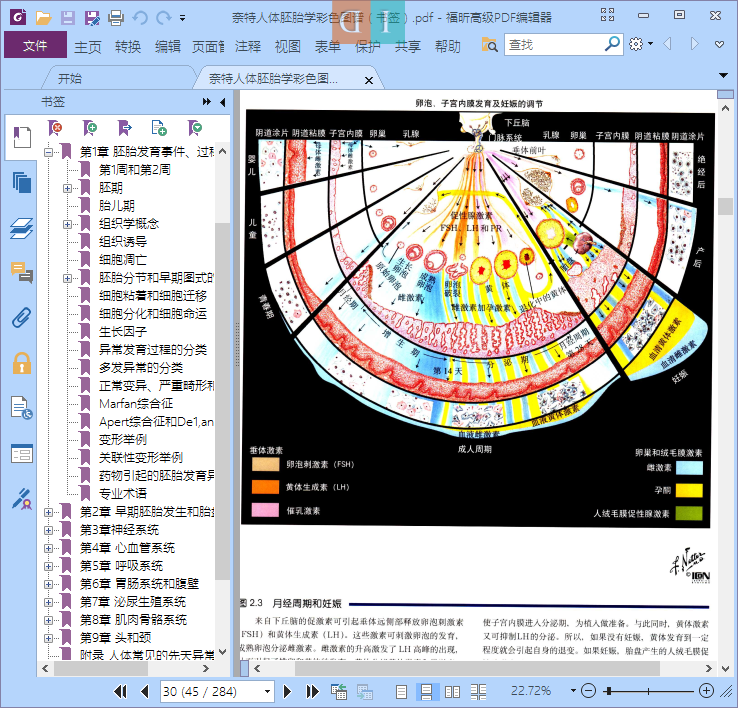Jump to the last page
The image size is (738, 708).
click(x=312, y=692)
